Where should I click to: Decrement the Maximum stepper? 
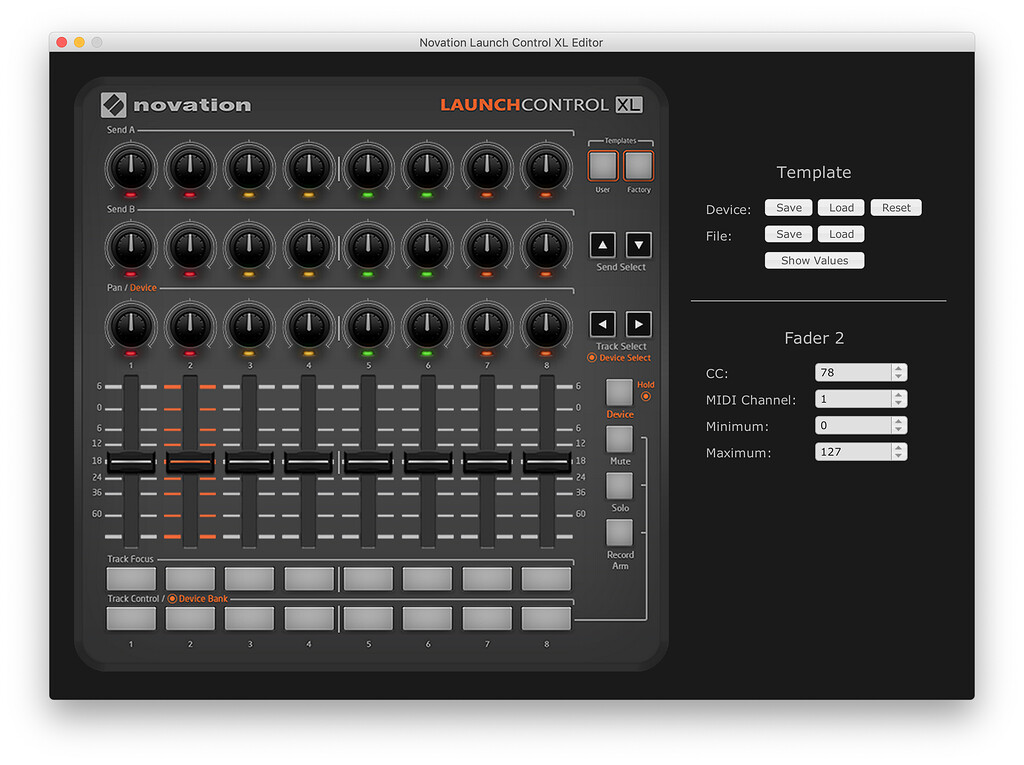click(x=899, y=456)
